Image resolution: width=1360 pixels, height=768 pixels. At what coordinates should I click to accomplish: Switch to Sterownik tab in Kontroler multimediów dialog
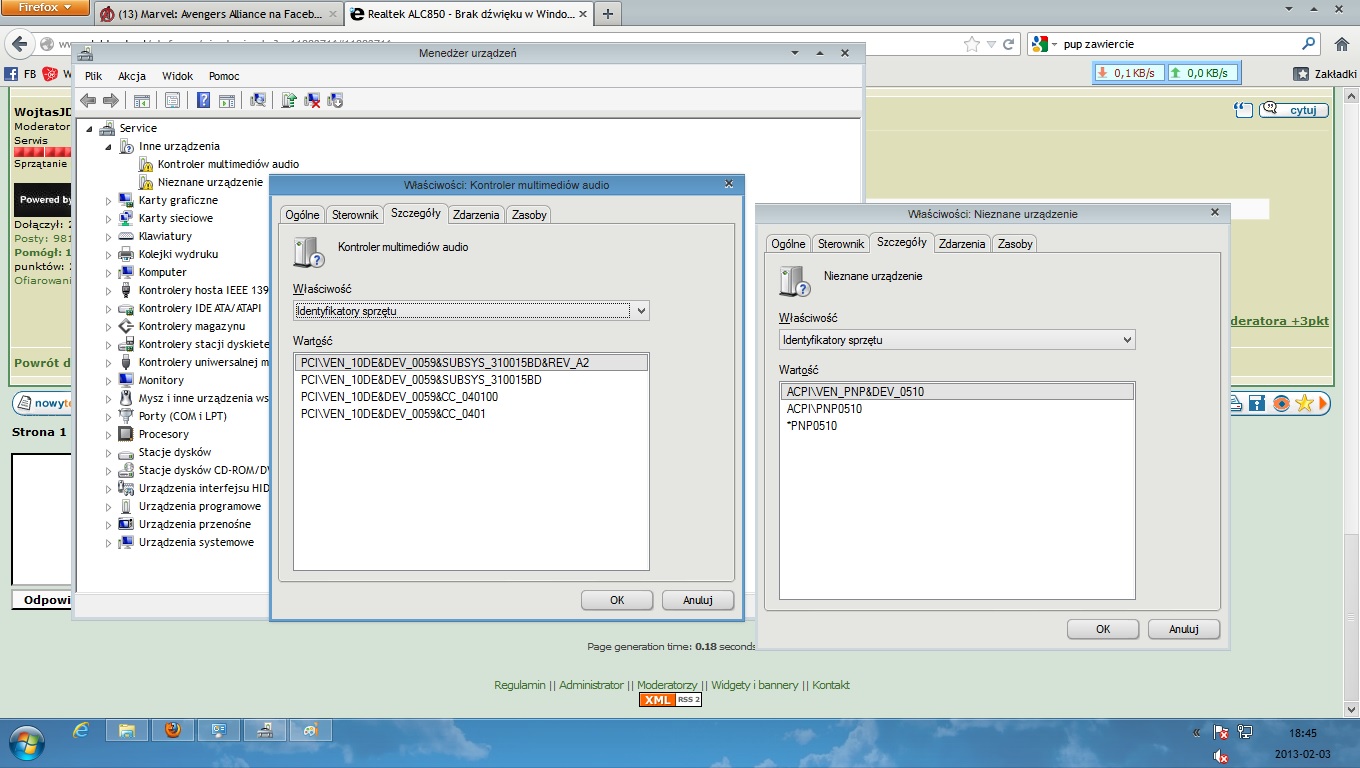(x=355, y=215)
